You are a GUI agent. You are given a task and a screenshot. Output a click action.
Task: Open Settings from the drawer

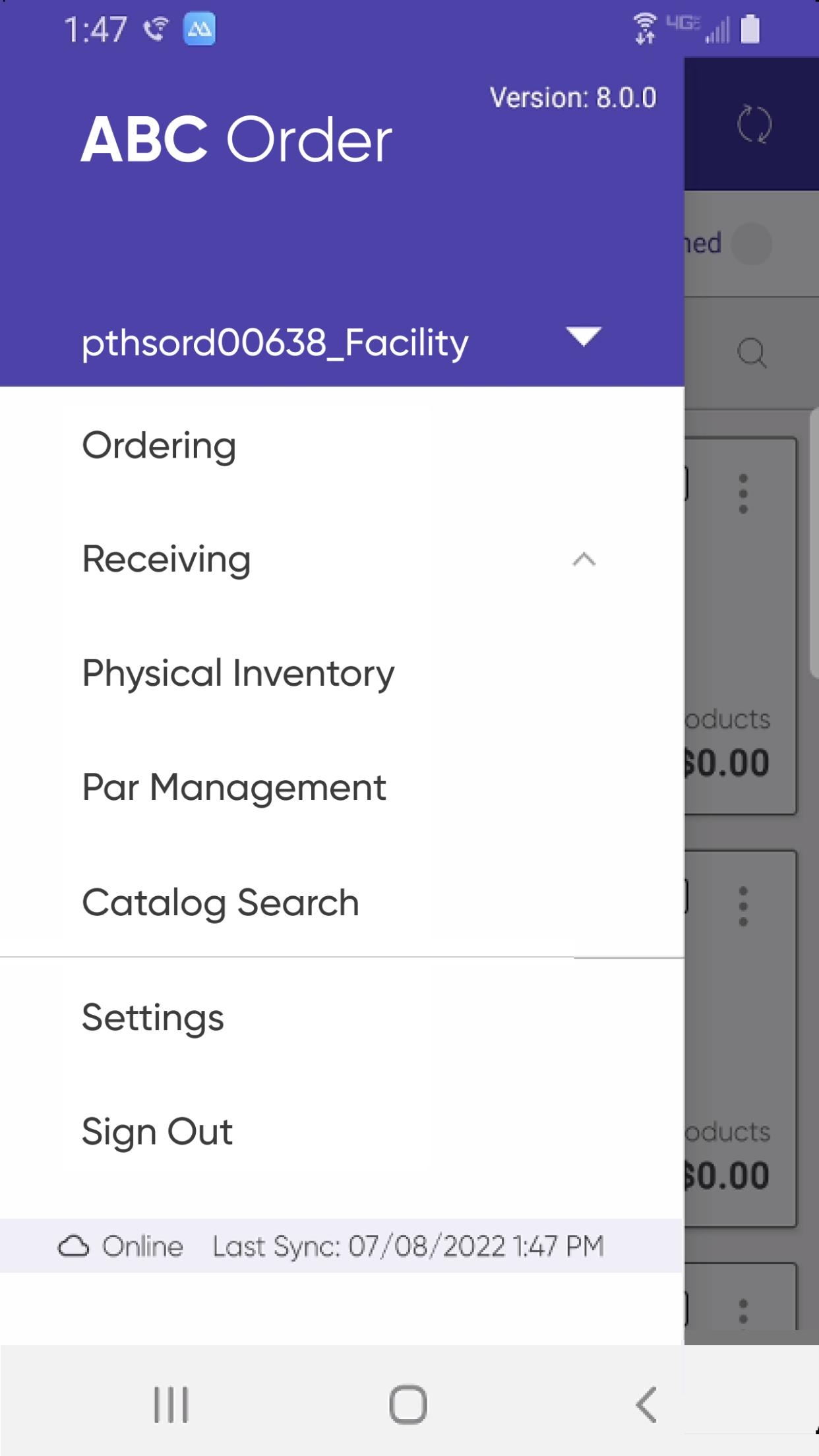click(342, 1017)
